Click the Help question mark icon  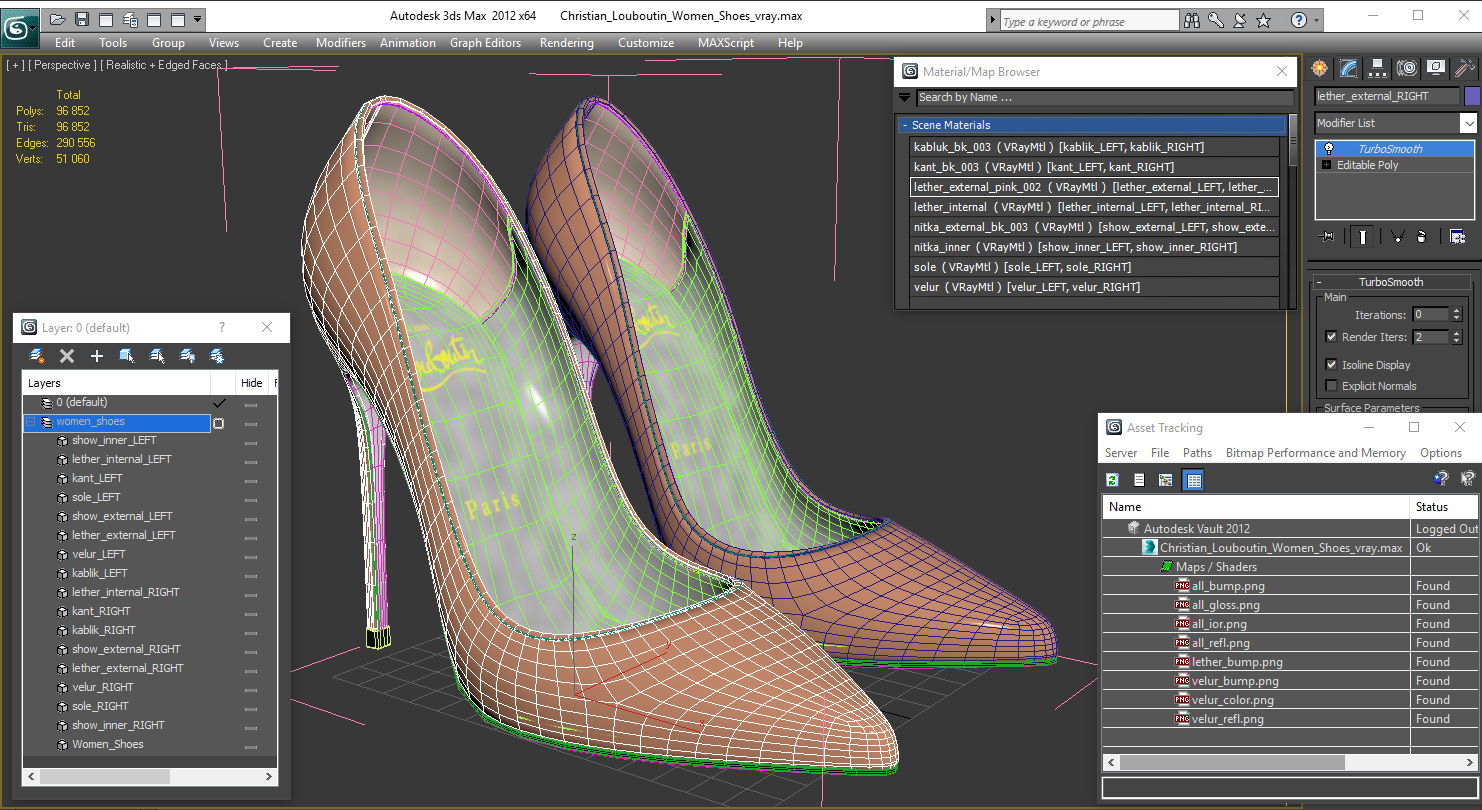tap(1298, 20)
